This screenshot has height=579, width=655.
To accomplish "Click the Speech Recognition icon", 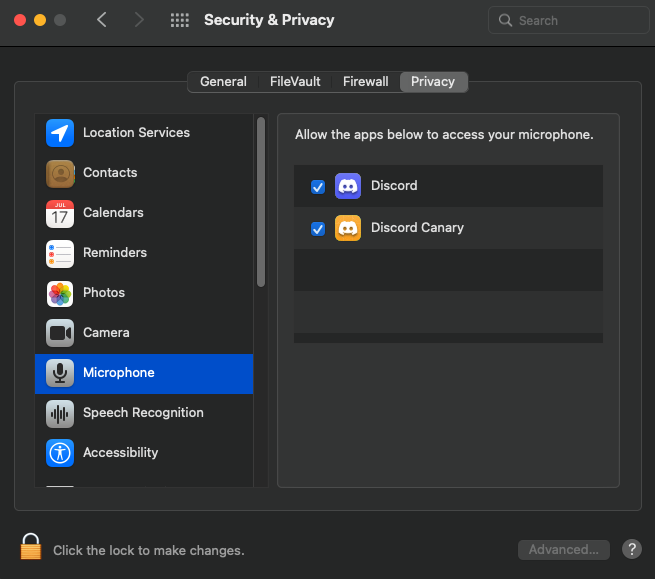I will [x=60, y=413].
